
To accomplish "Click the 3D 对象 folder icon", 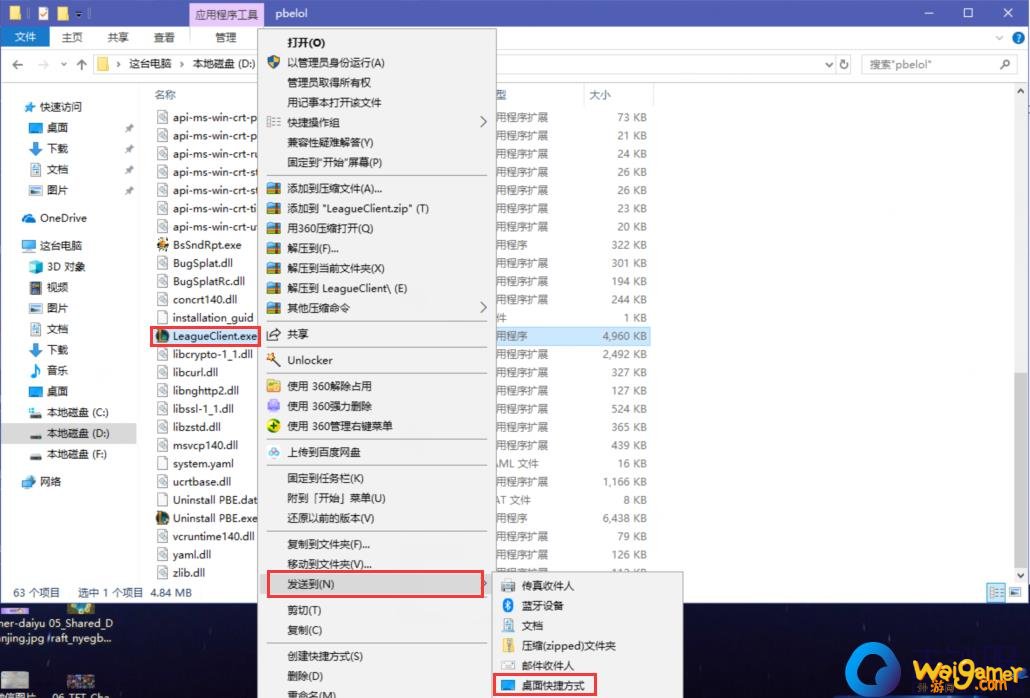I will [x=36, y=267].
